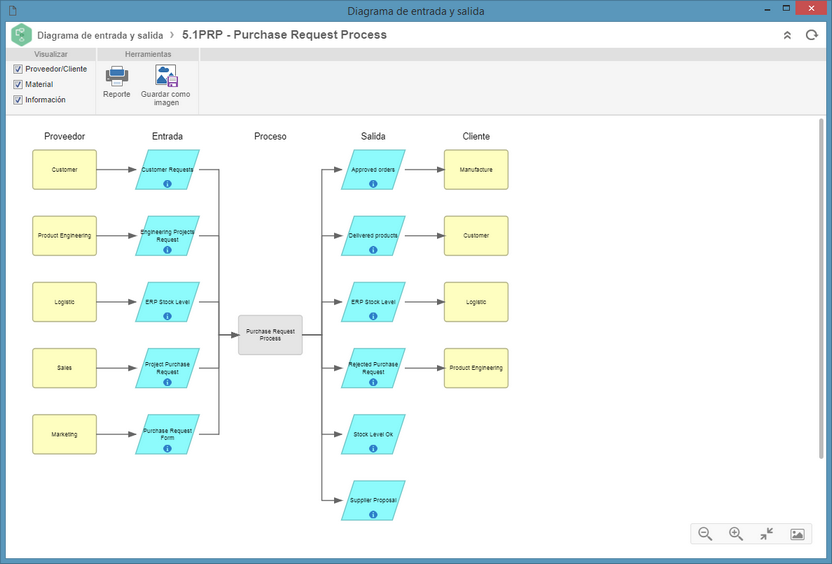Select the Purchase Request Process box

tap(270, 335)
